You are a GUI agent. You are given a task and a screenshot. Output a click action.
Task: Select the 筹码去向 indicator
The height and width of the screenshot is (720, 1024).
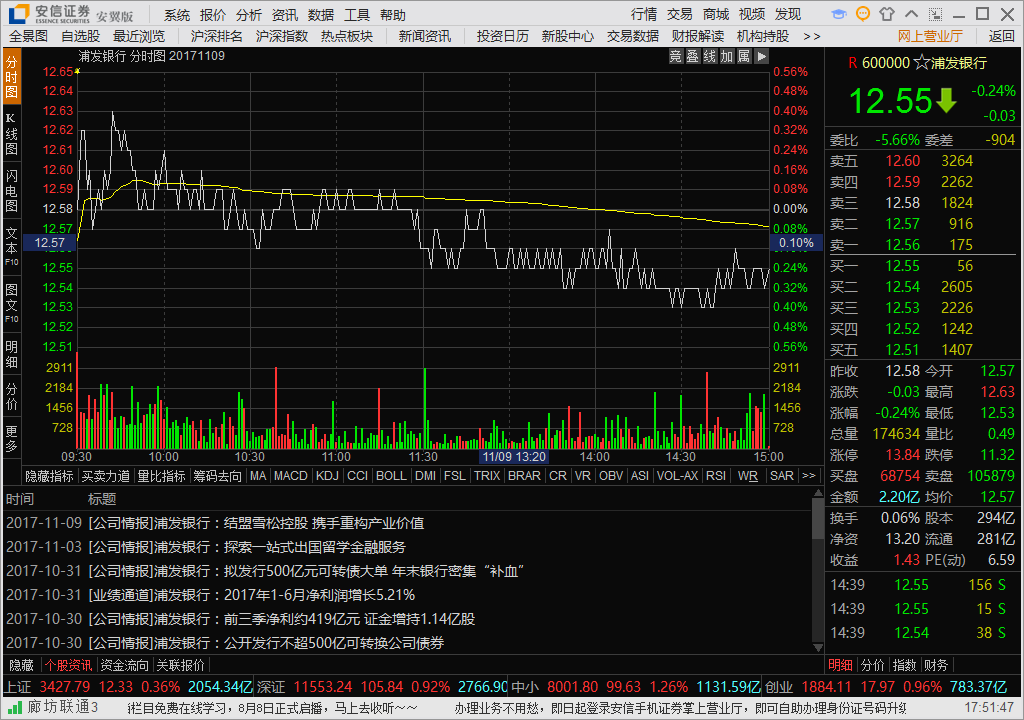217,476
